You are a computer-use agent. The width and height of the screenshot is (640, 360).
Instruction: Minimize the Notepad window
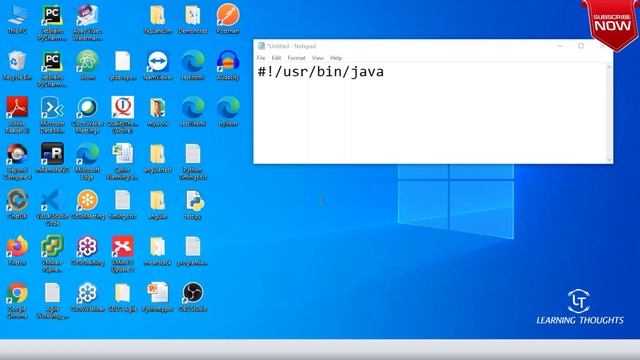pos(560,46)
